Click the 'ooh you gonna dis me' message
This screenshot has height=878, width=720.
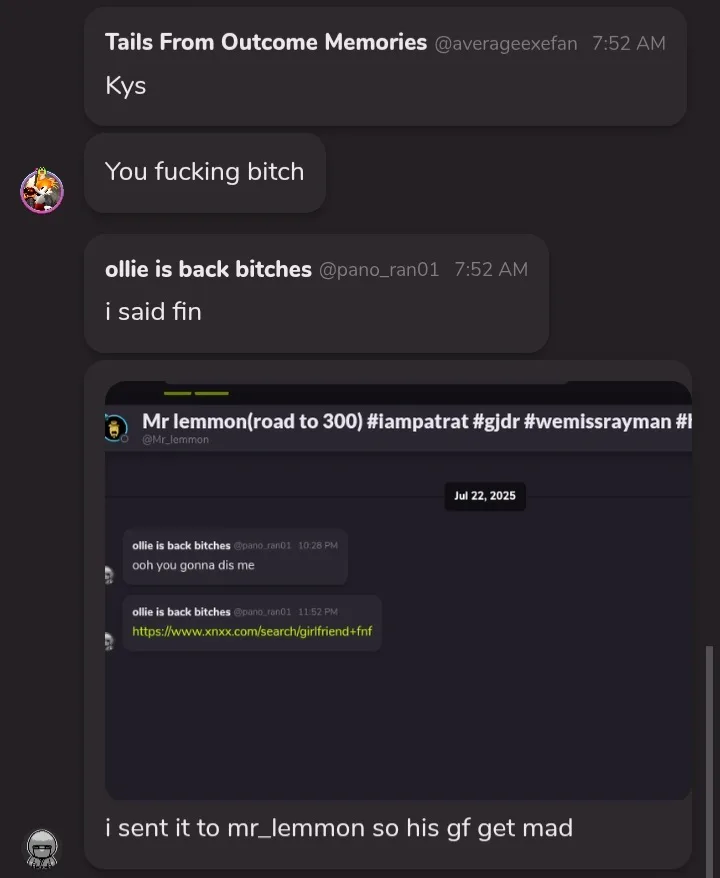pyautogui.click(x=193, y=565)
